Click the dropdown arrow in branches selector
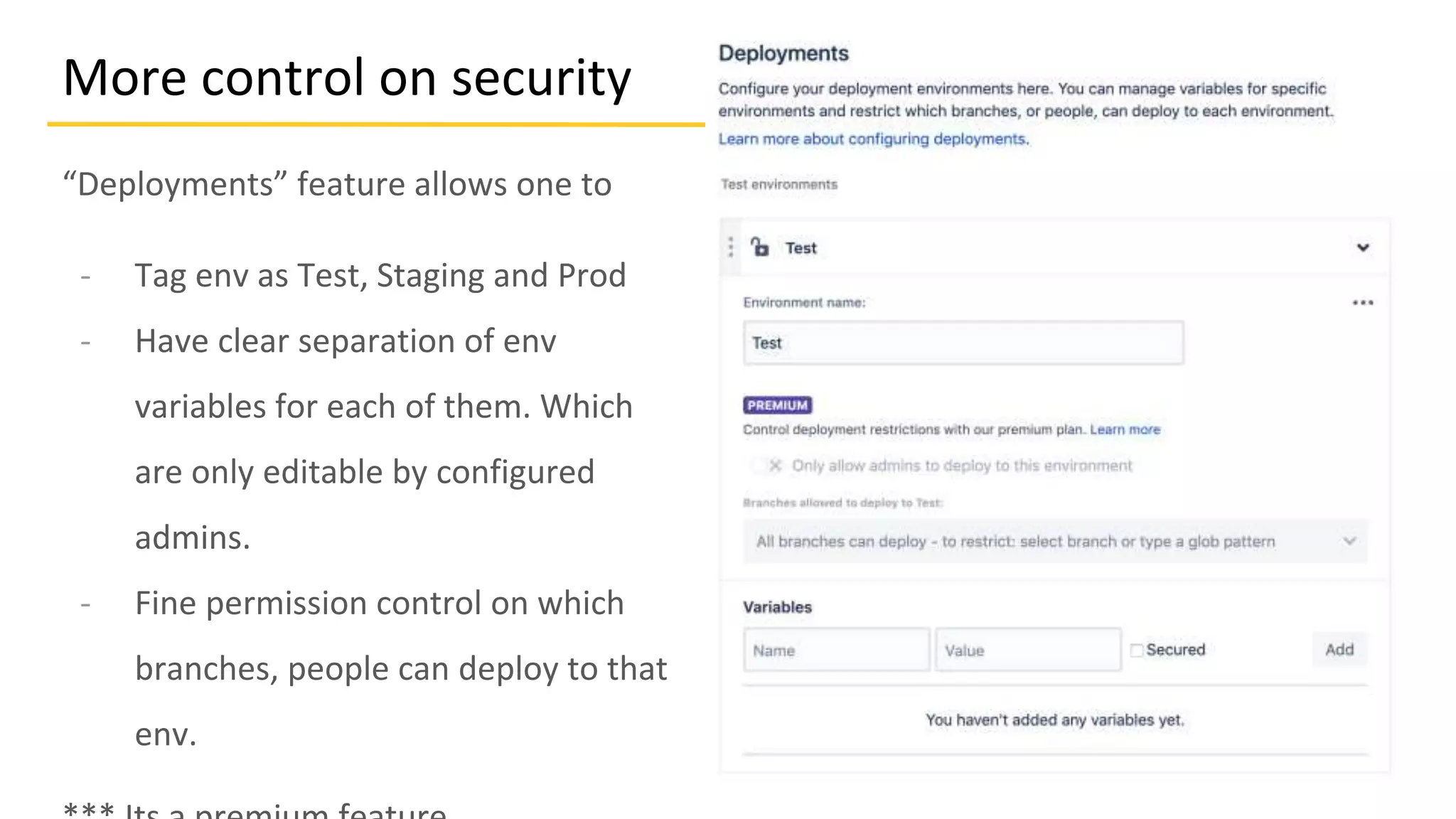This screenshot has height=819, width=1456. click(x=1349, y=542)
